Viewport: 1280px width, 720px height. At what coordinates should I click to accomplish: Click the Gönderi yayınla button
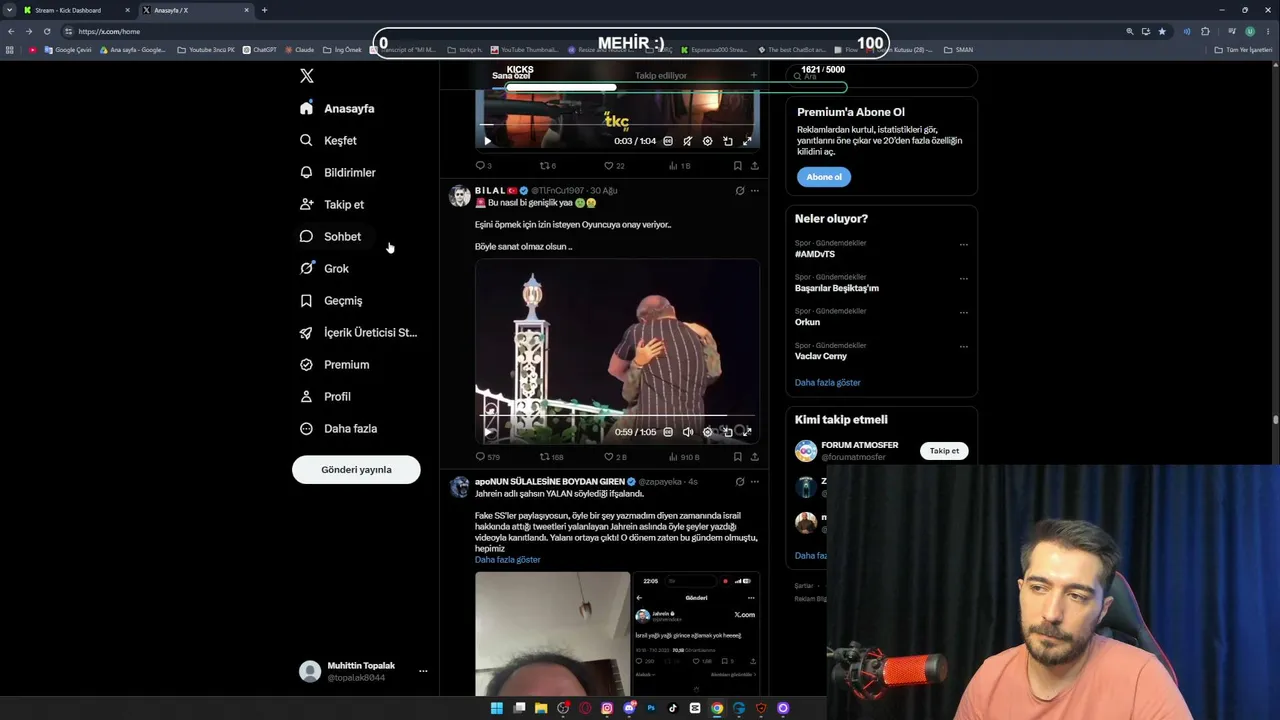tap(356, 469)
